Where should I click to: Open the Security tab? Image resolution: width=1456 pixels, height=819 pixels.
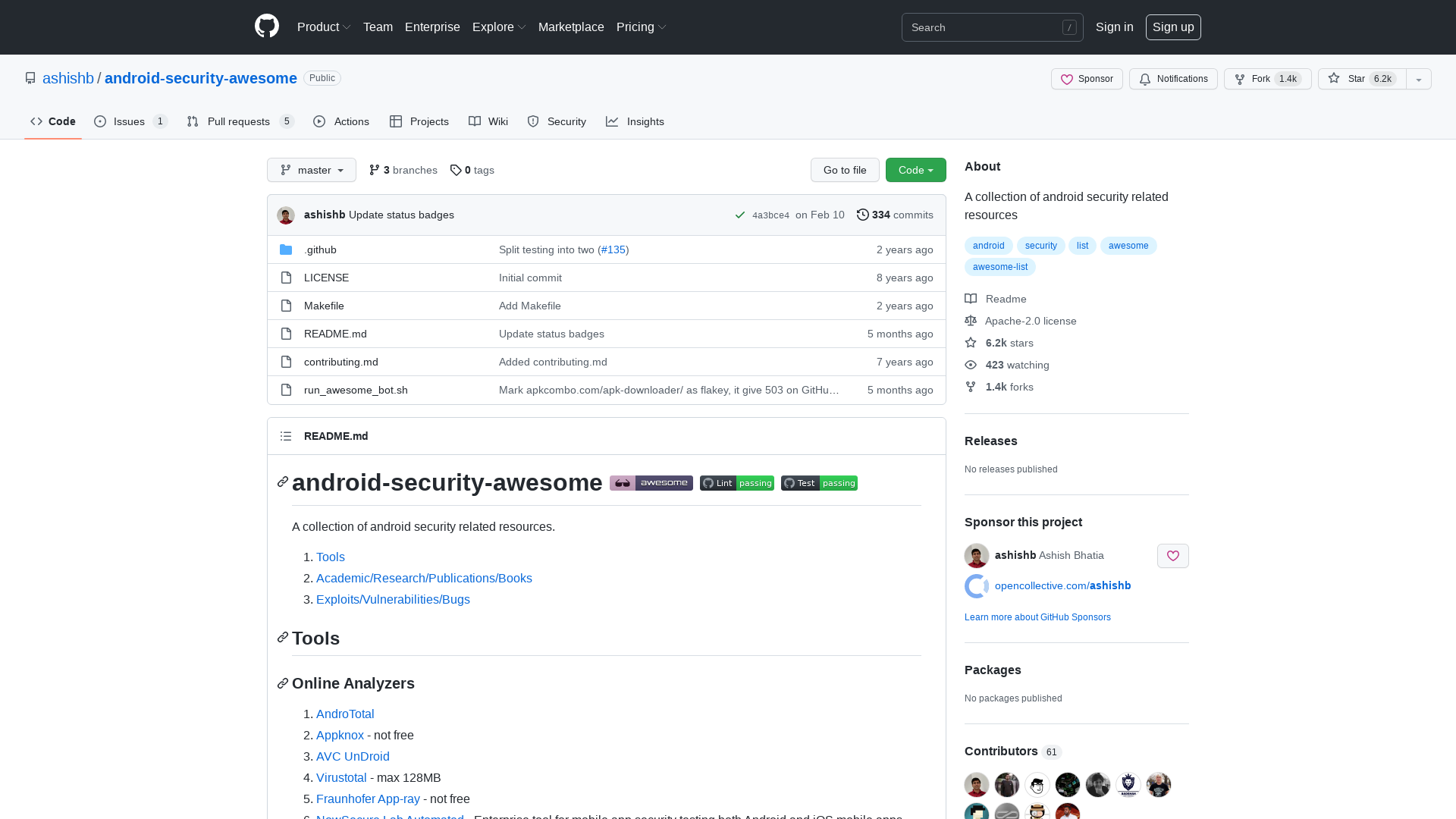(557, 121)
